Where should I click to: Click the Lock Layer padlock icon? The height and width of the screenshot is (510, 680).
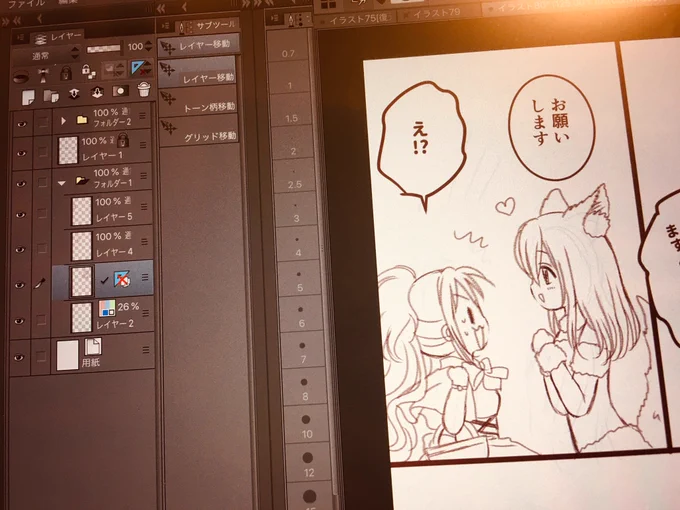click(x=65, y=73)
